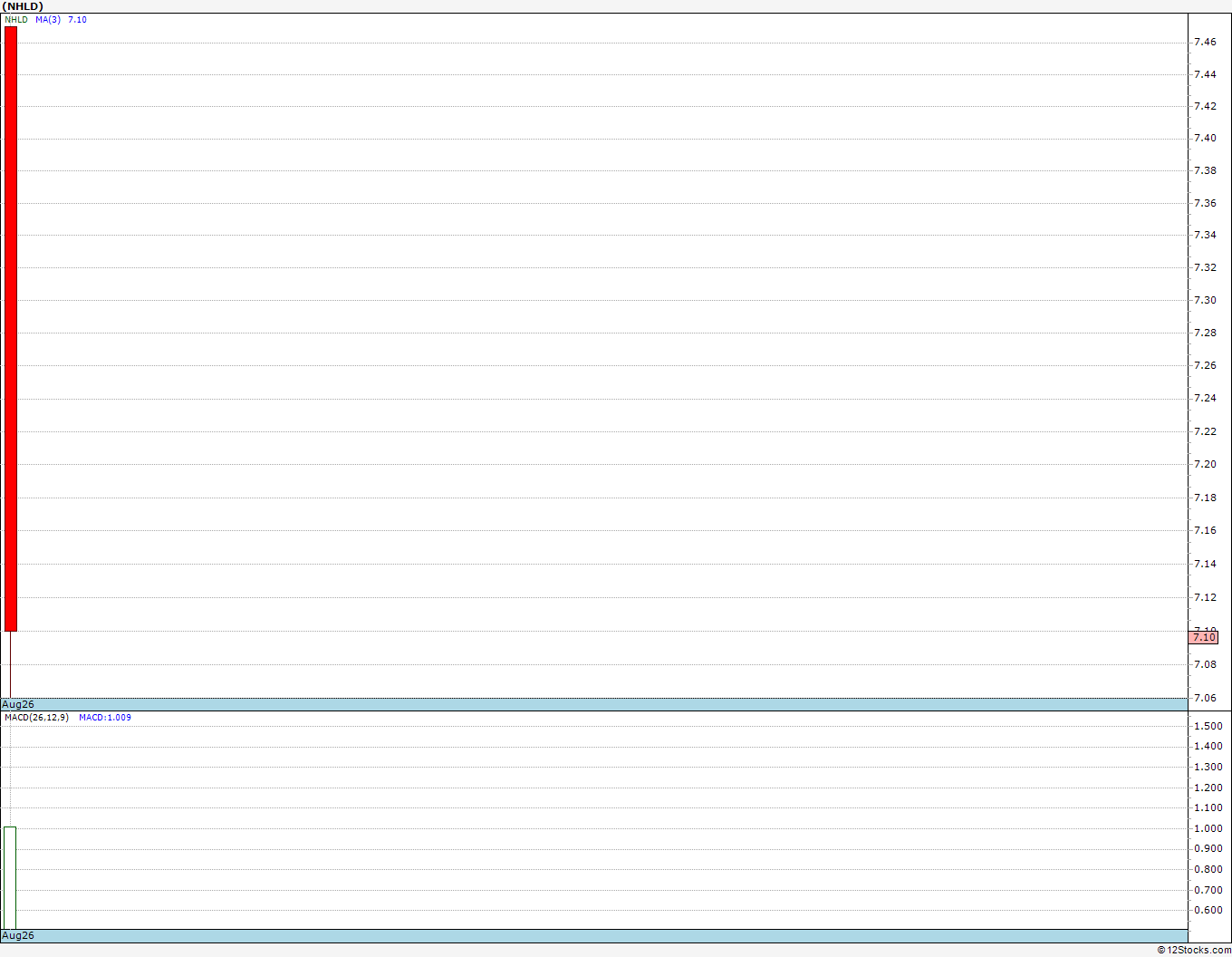This screenshot has width=1232, height=957.
Task: Click the Aug26 date under price chart
Action: [18, 704]
